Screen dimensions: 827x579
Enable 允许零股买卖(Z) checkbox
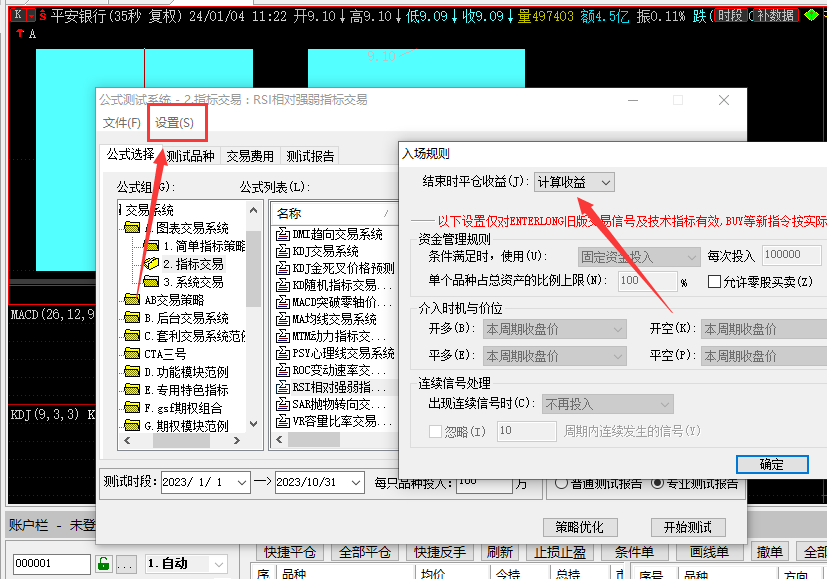(714, 282)
